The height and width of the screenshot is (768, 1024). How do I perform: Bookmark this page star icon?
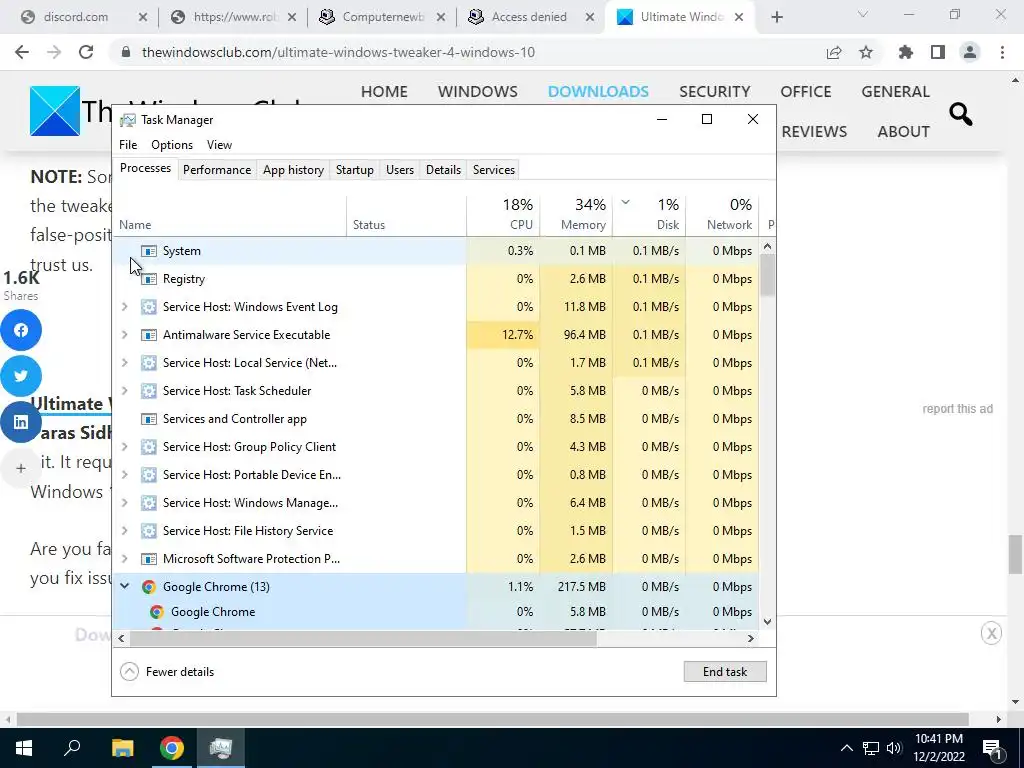(866, 52)
